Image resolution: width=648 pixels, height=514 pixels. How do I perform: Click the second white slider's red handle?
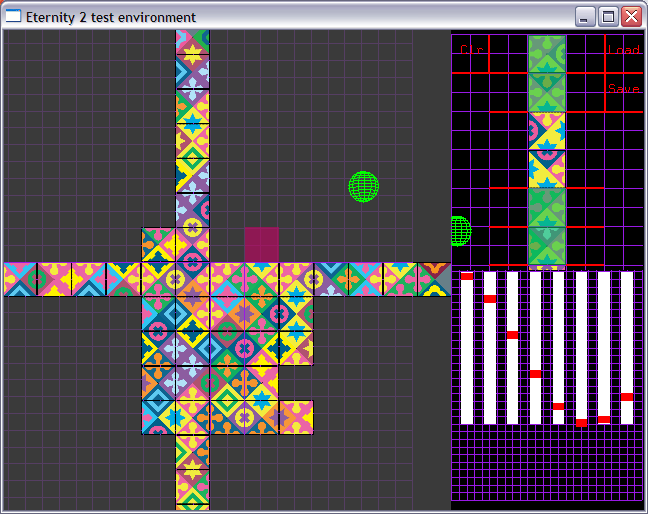click(490, 299)
